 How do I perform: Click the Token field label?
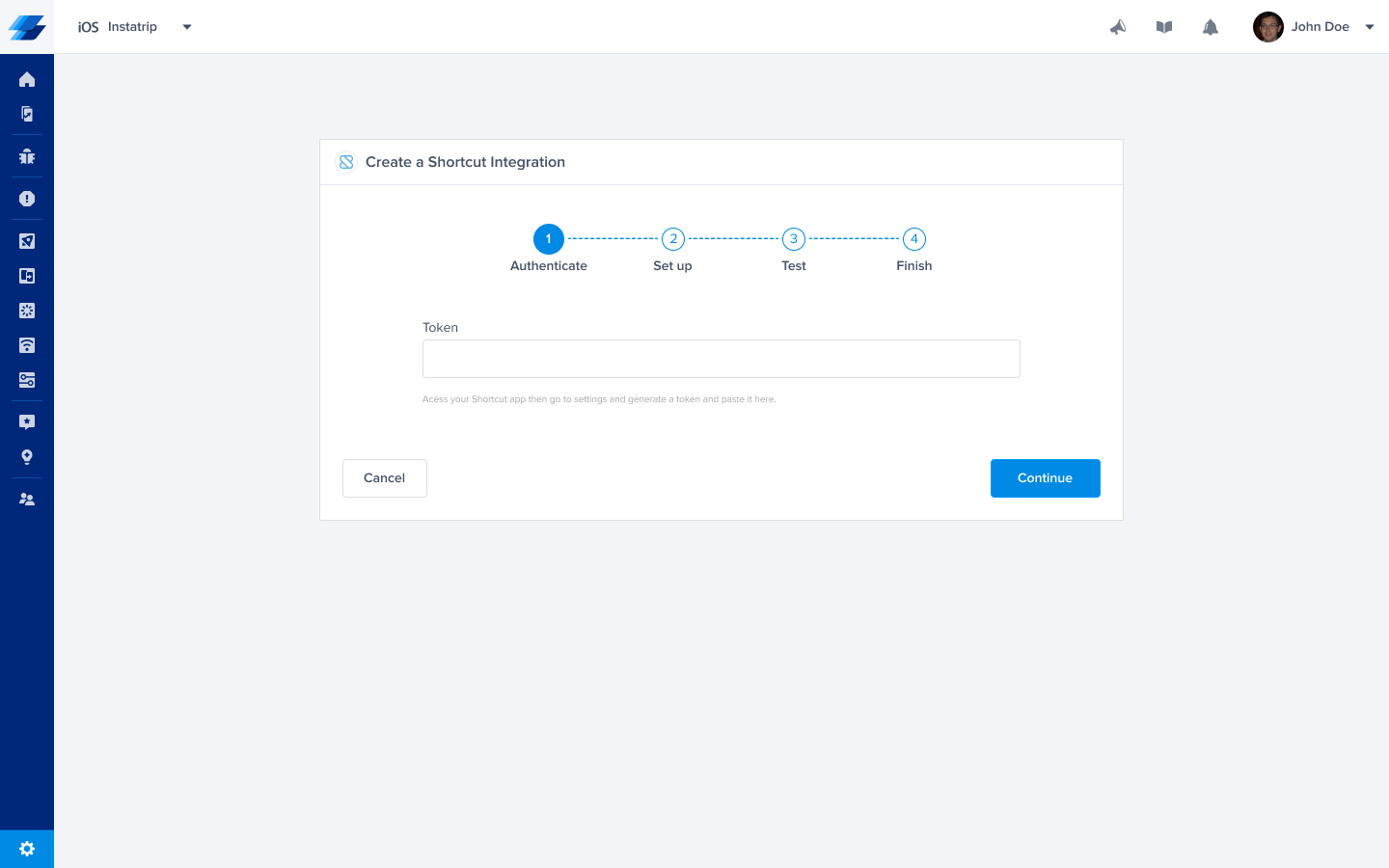(440, 328)
